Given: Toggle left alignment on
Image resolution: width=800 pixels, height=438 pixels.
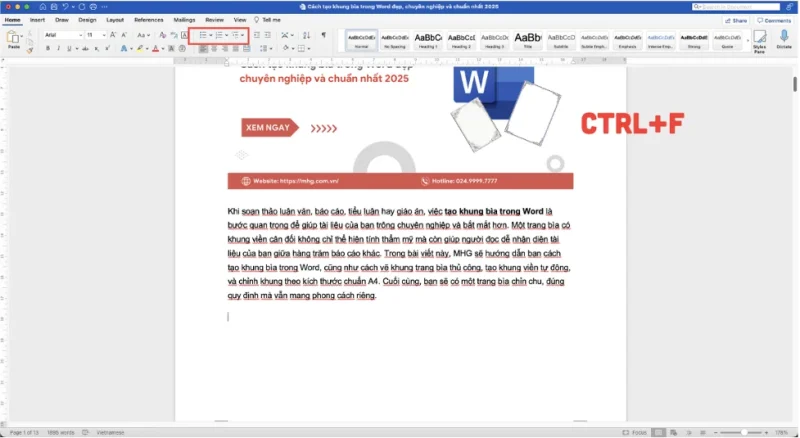Looking at the screenshot, I should 204,48.
